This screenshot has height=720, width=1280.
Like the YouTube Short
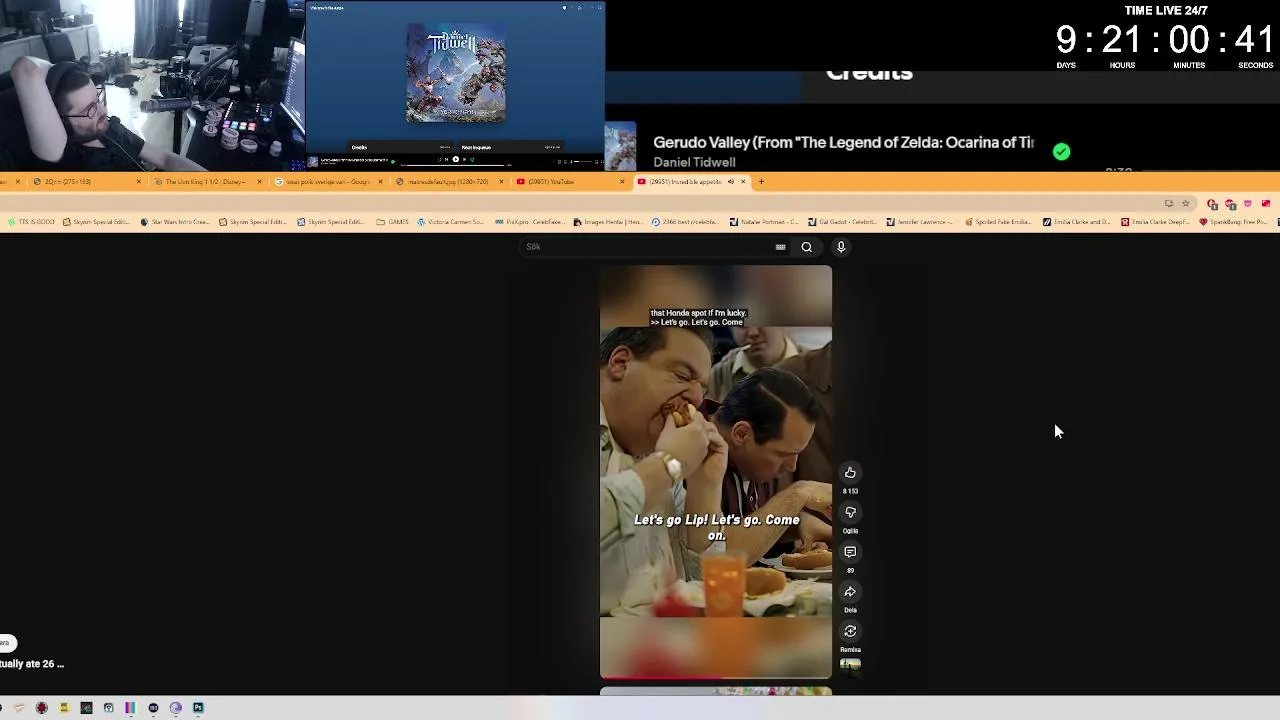(x=850, y=472)
